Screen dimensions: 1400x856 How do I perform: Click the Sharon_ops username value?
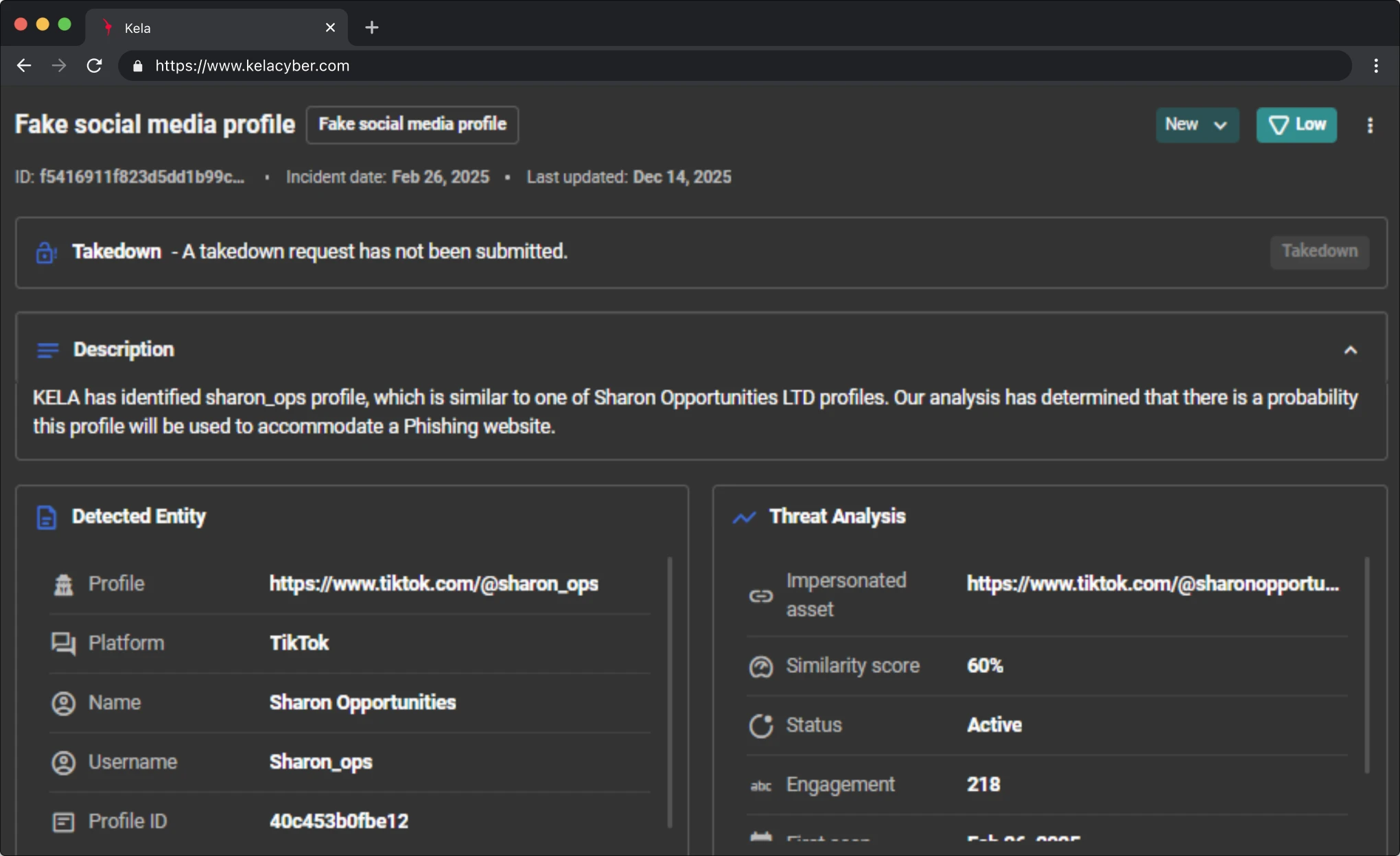point(320,762)
